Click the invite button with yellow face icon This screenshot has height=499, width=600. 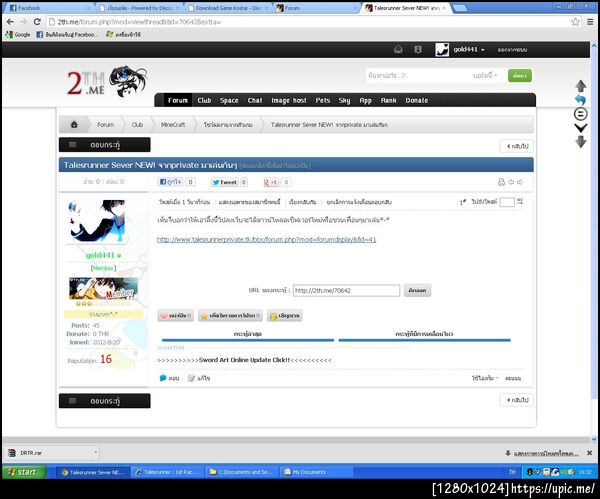(285, 315)
